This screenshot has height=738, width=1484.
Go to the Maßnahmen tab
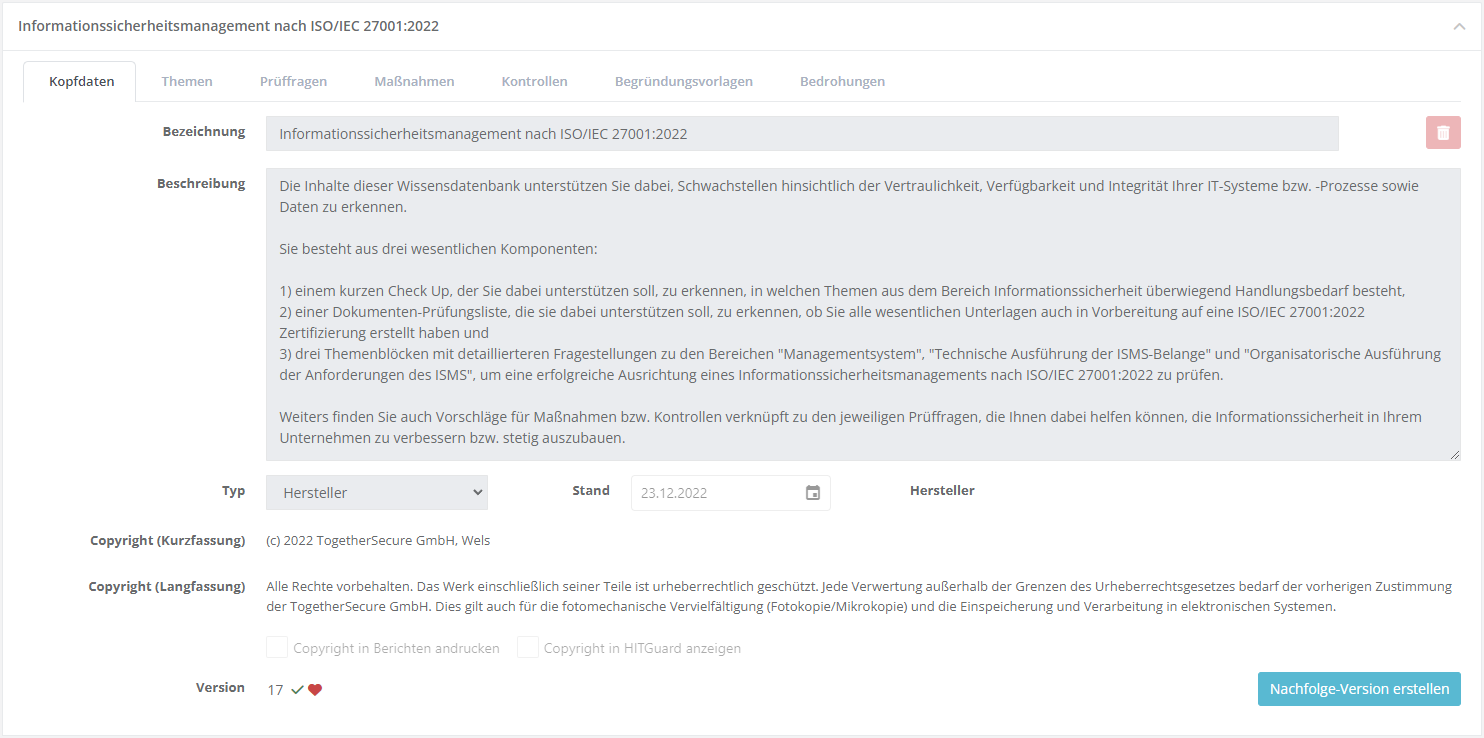click(x=414, y=81)
